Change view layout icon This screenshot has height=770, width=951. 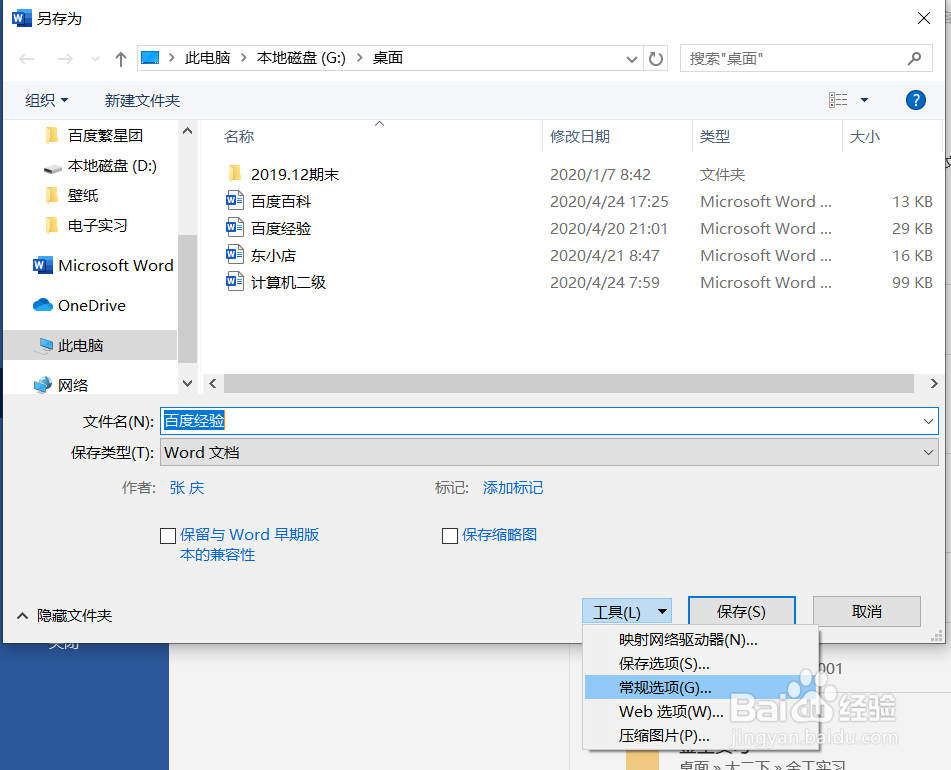(838, 100)
